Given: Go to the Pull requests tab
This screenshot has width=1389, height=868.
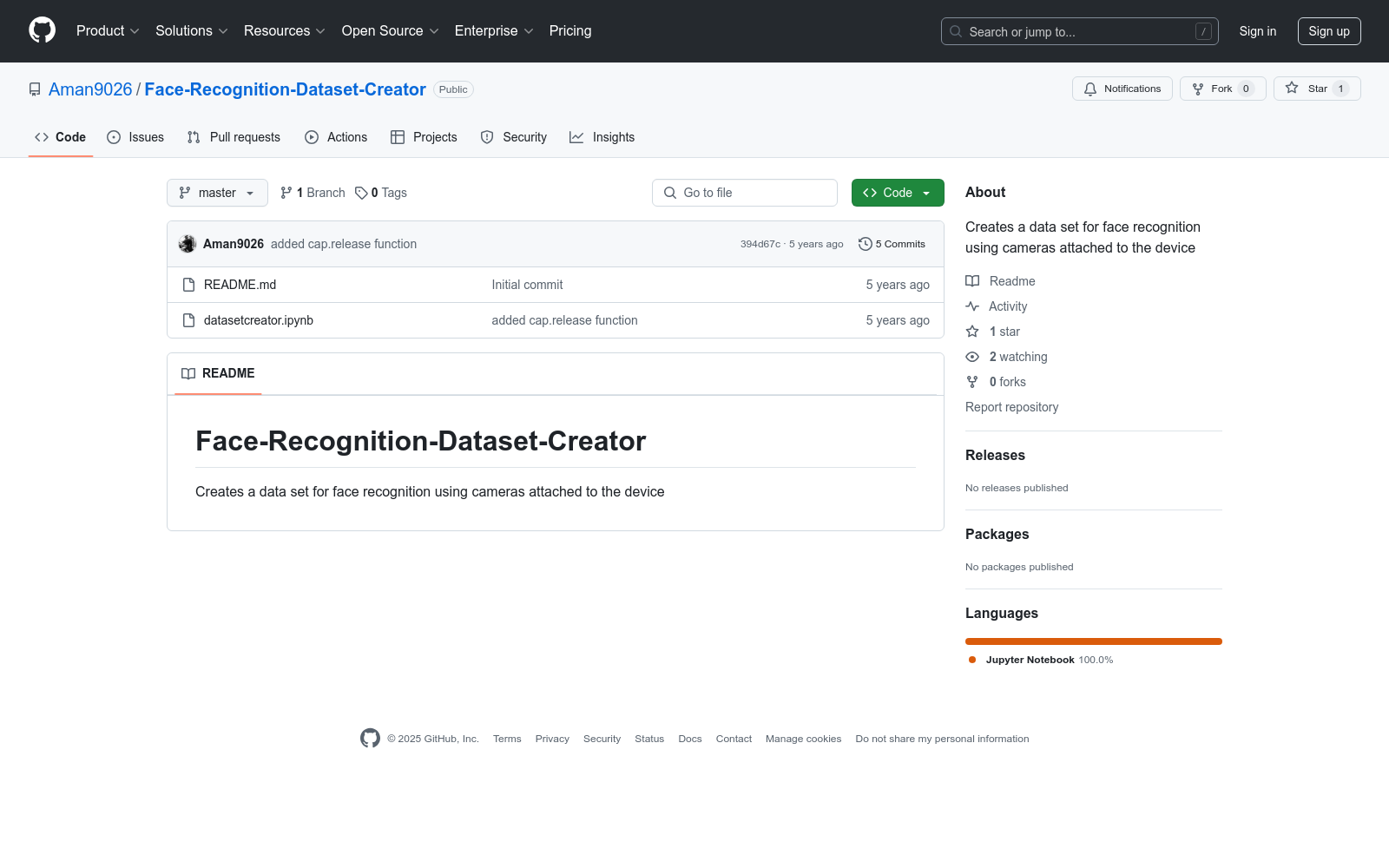Looking at the screenshot, I should 234,137.
